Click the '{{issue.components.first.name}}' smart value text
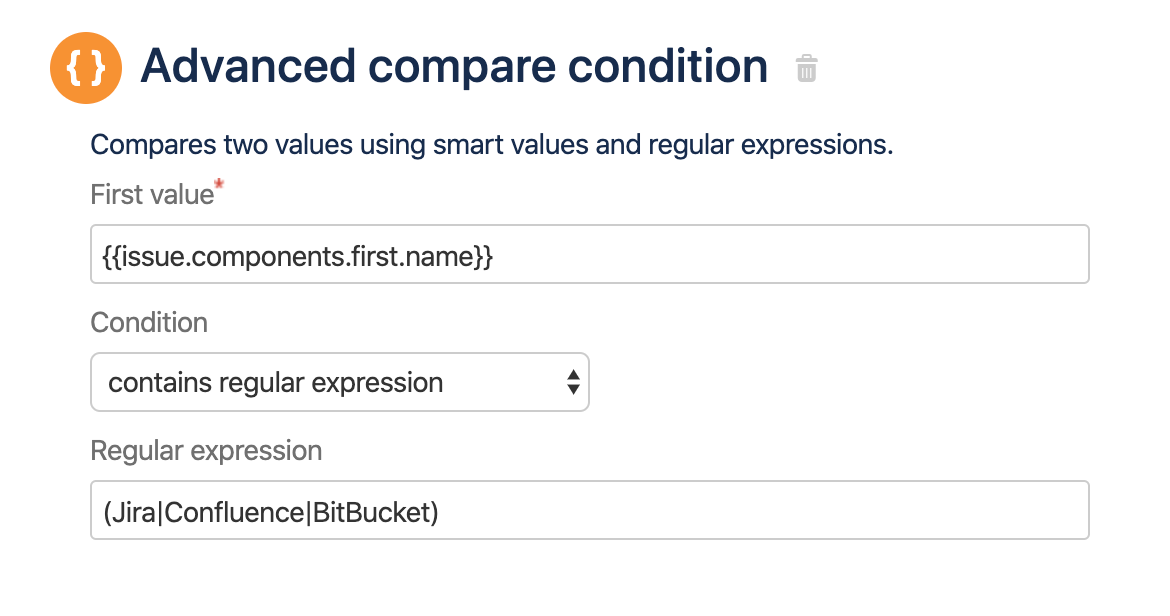Viewport: 1170px width, 616px height. click(297, 255)
